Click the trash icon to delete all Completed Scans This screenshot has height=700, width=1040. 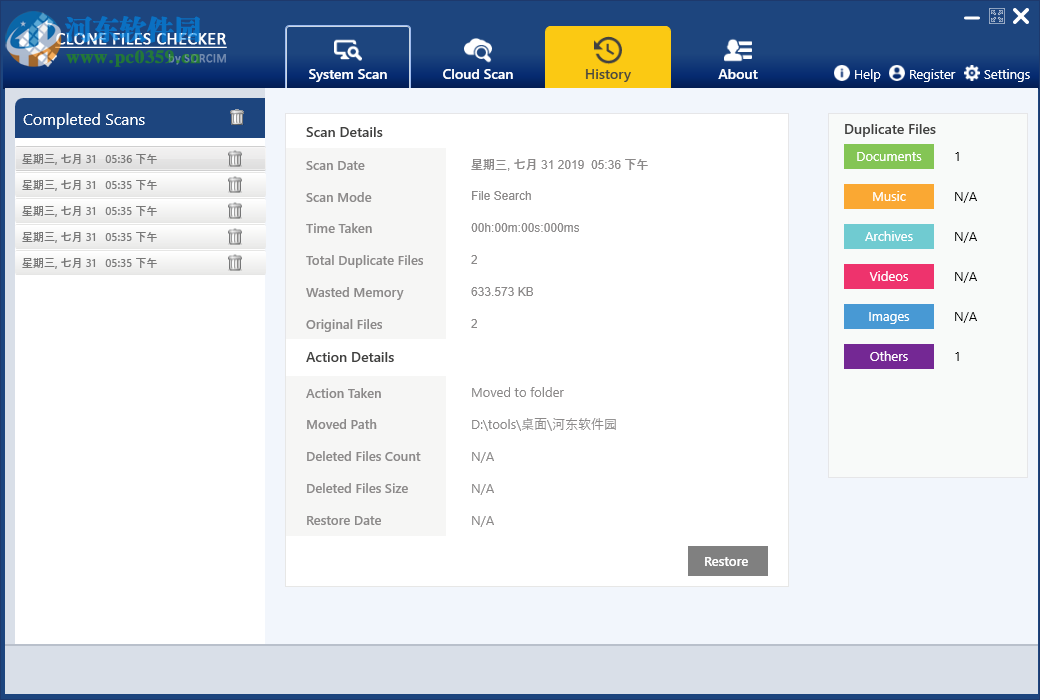[236, 117]
